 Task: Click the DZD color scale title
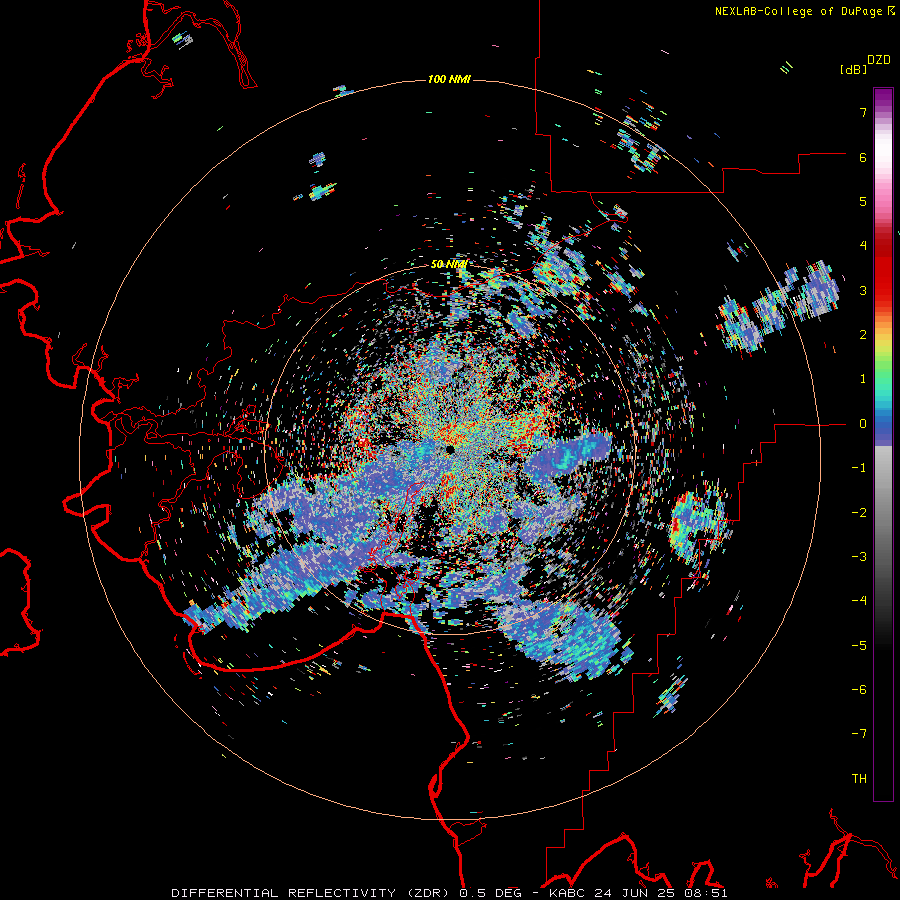pyautogui.click(x=879, y=60)
